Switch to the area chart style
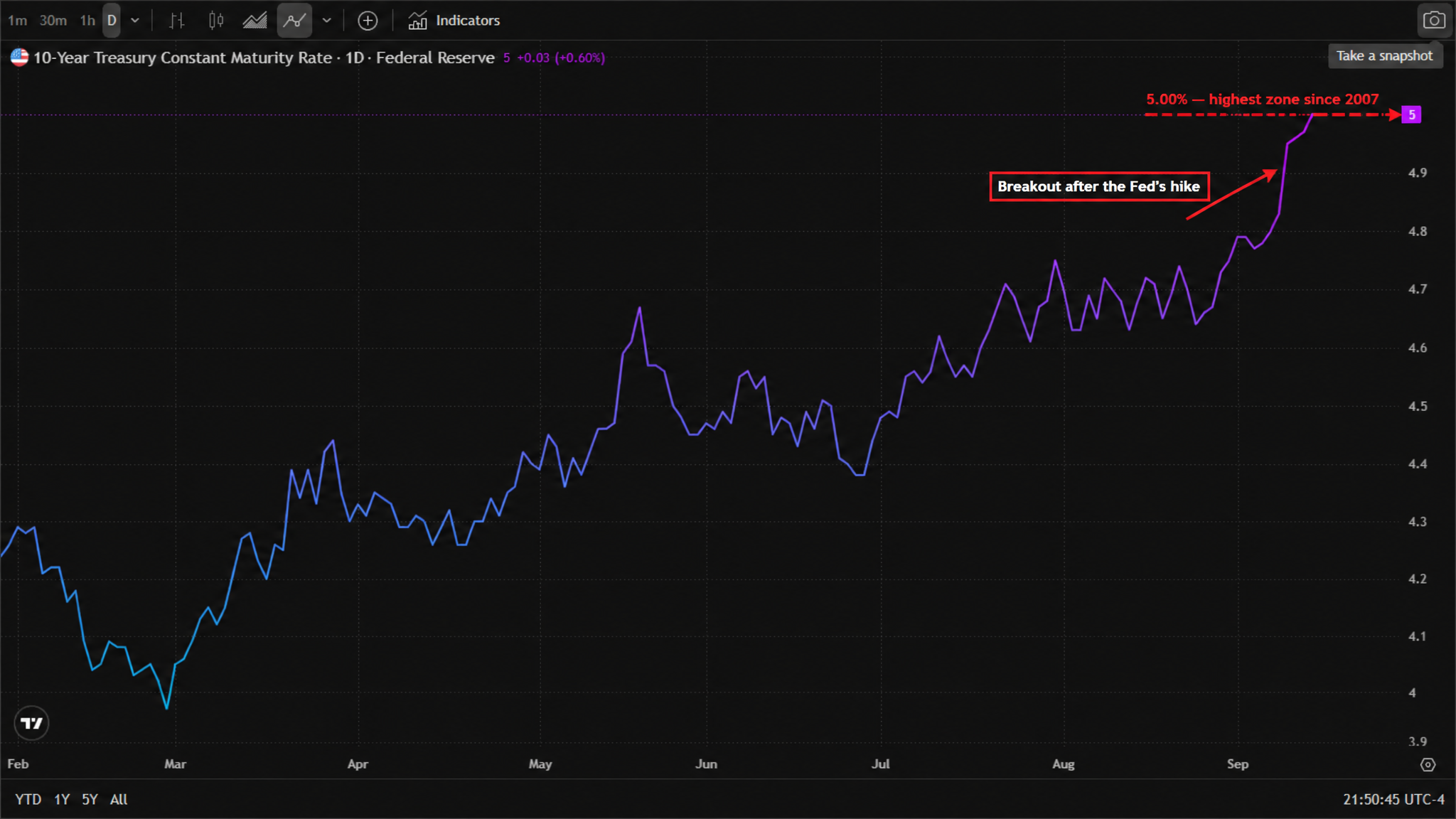This screenshot has width=1456, height=819. pyautogui.click(x=255, y=21)
